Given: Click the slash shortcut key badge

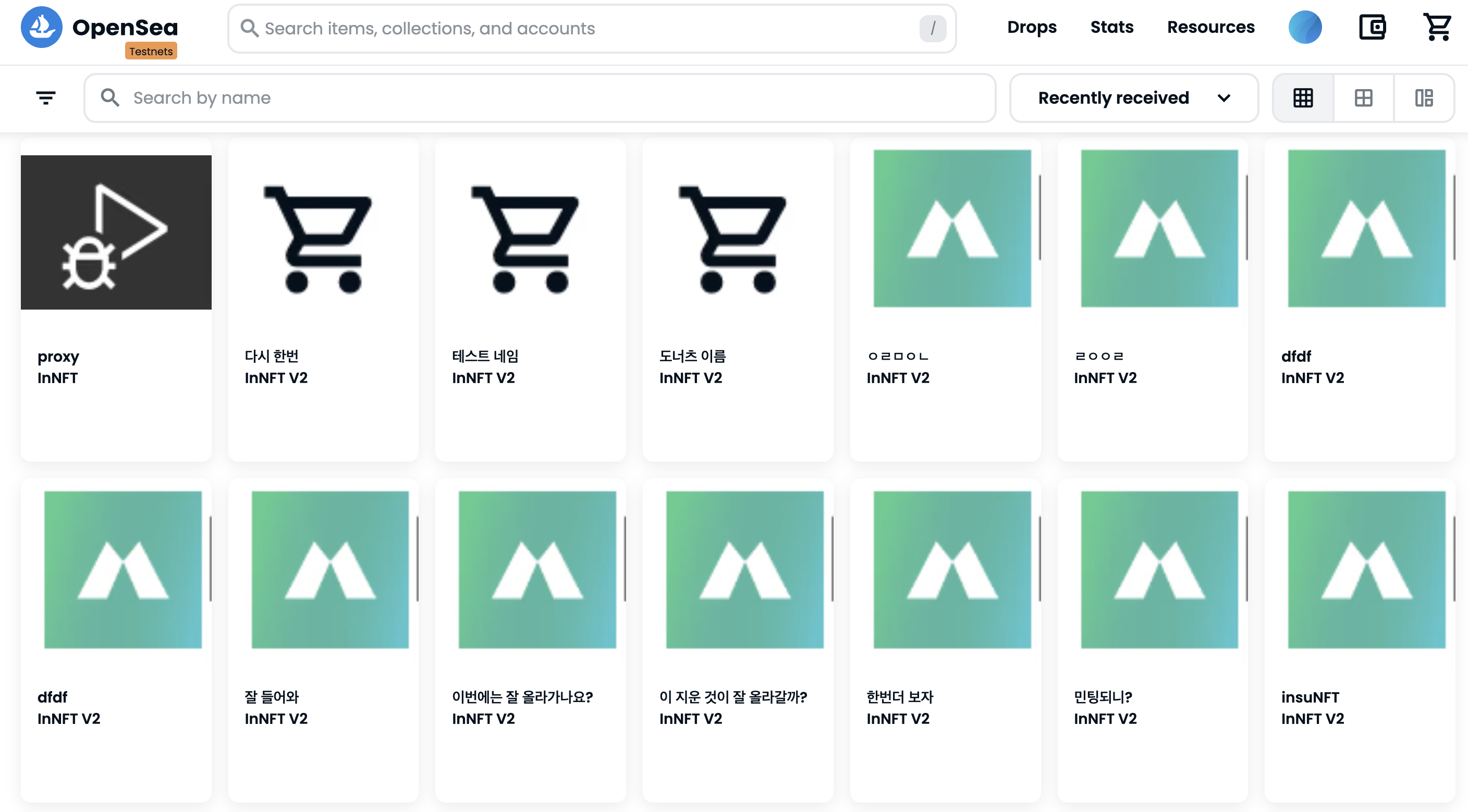Looking at the screenshot, I should 932,29.
